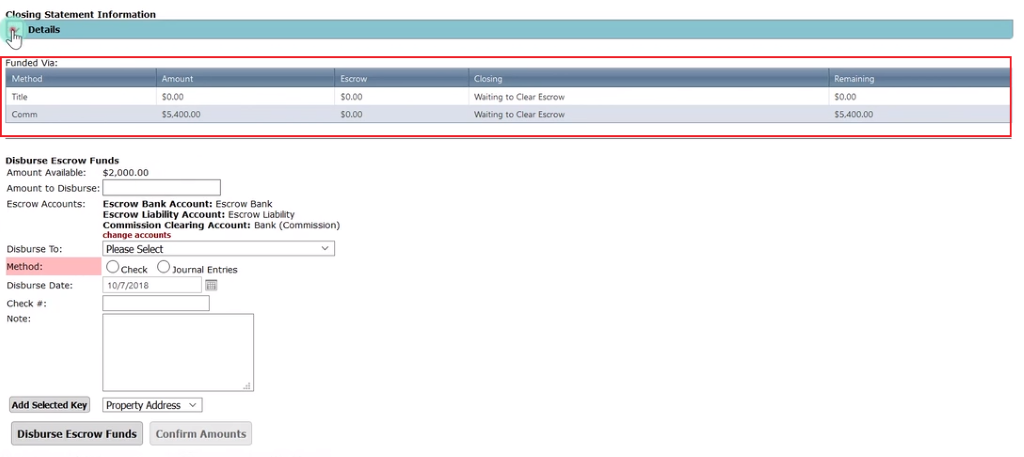Screen dimensions: 1024x457
Task: Click the Remaining column header
Action: coord(854,79)
